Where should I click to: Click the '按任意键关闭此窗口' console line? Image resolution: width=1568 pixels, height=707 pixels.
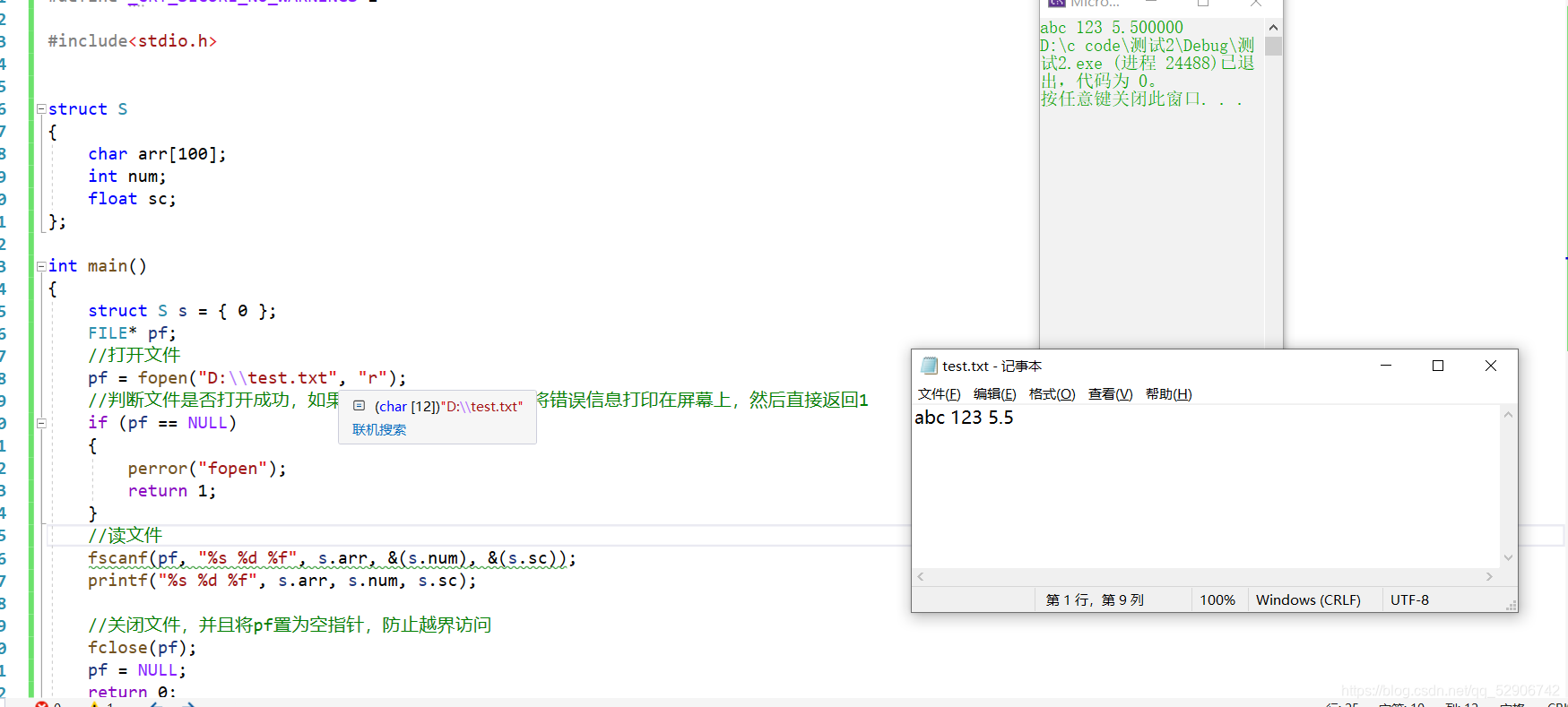(x=1141, y=99)
